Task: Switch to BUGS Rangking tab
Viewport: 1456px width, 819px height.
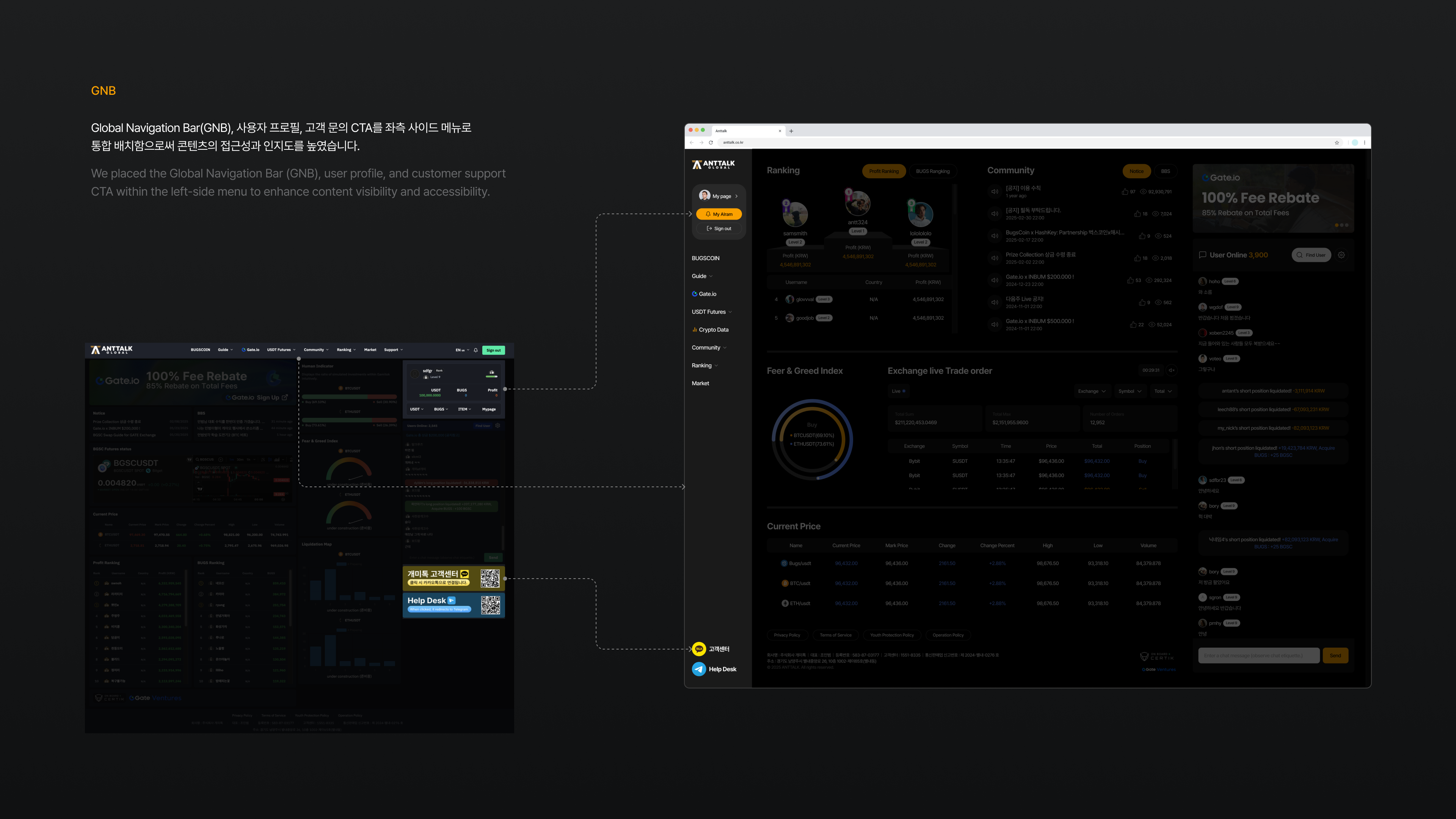Action: (x=933, y=171)
